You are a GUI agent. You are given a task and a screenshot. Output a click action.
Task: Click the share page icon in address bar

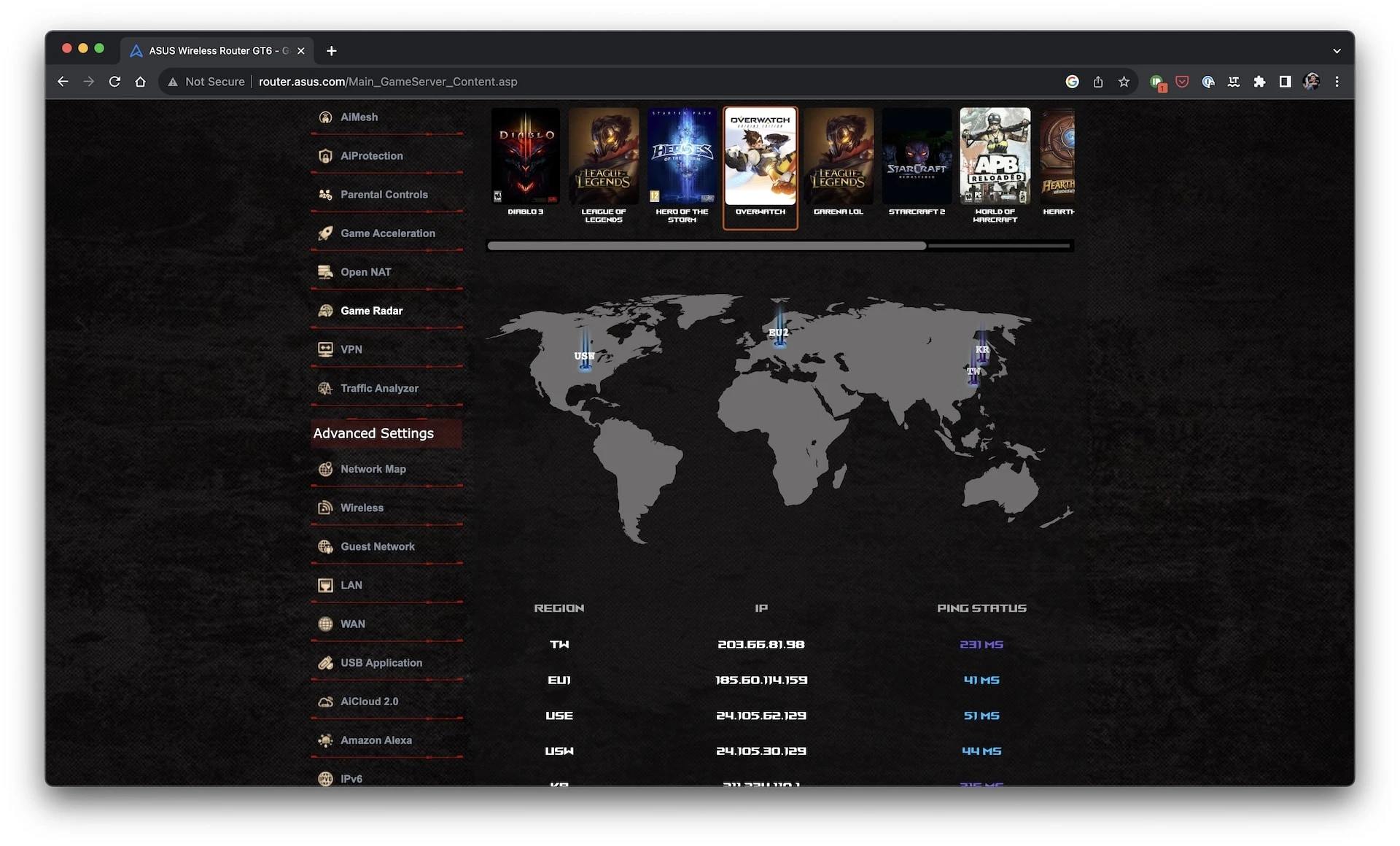[1098, 82]
